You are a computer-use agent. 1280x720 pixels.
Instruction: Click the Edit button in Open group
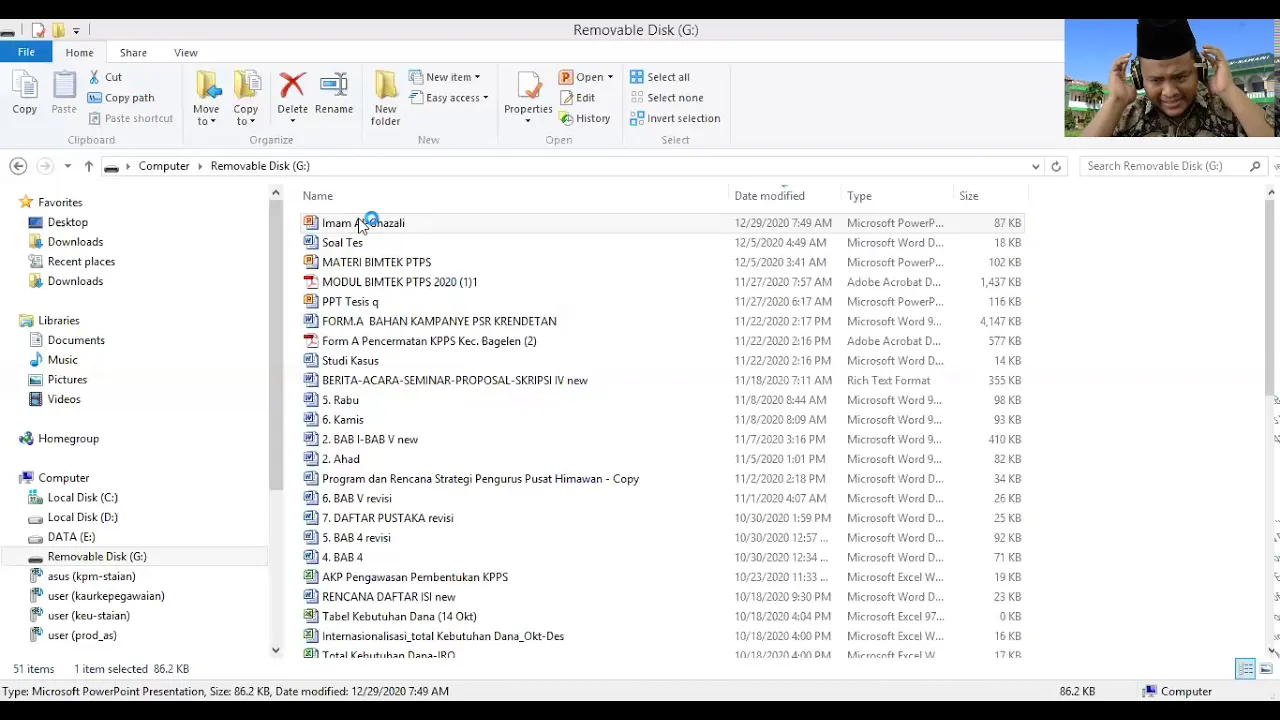tap(577, 98)
